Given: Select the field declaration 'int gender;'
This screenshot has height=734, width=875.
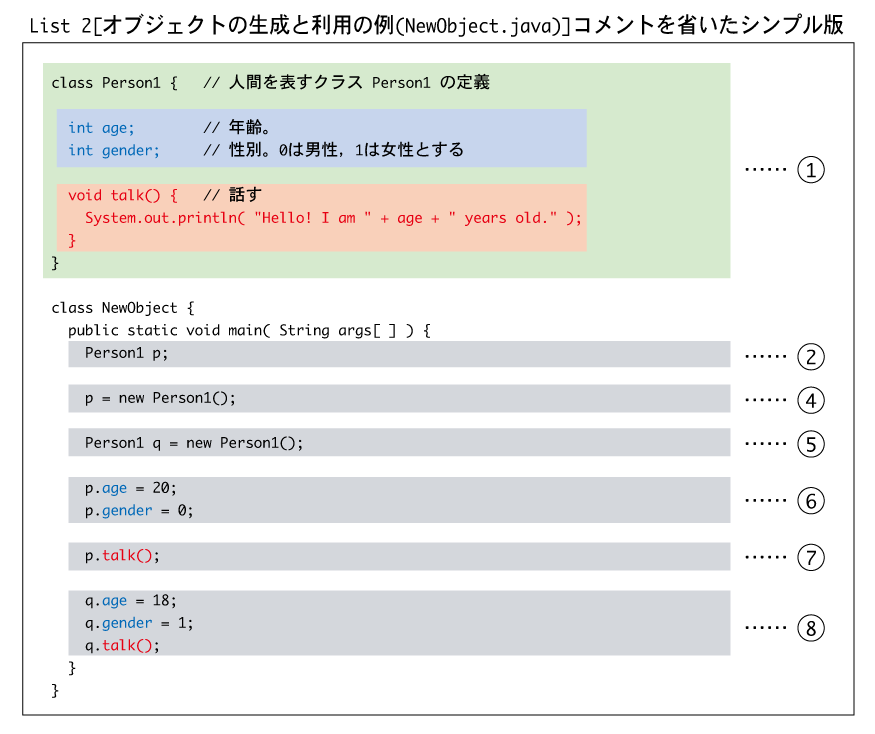Looking at the screenshot, I should click(x=114, y=151).
